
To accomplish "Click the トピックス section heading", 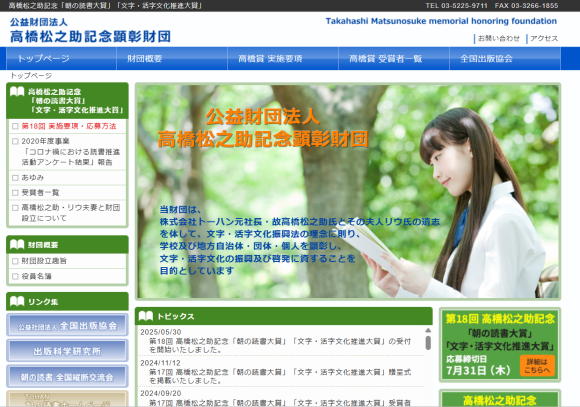I will (284, 316).
